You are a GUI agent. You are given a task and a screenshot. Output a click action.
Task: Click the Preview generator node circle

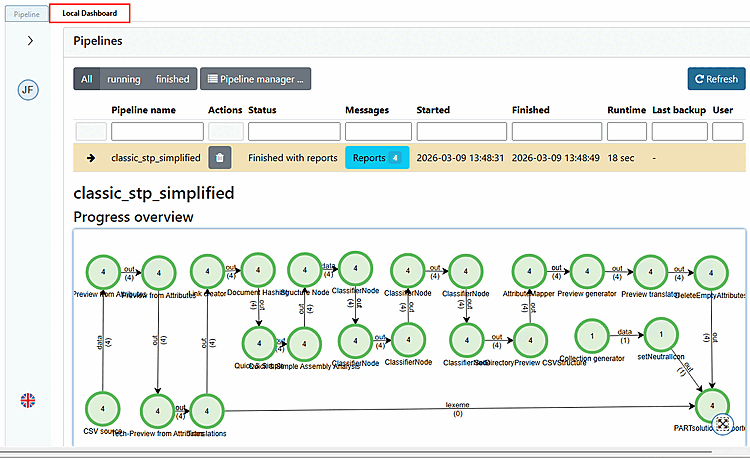pos(587,272)
